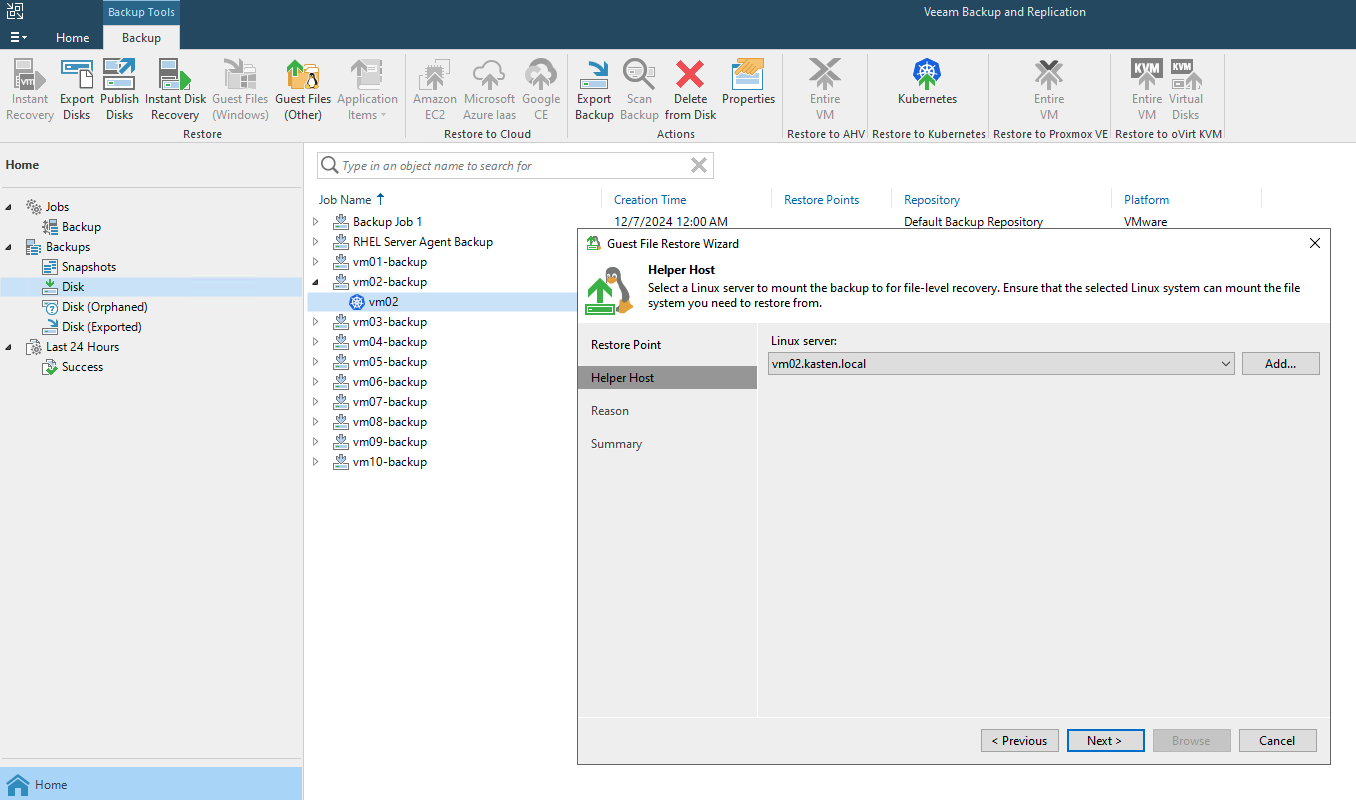This screenshot has width=1356, height=800.
Task: Click the Backup Tools contextual tab
Action: tap(141, 12)
